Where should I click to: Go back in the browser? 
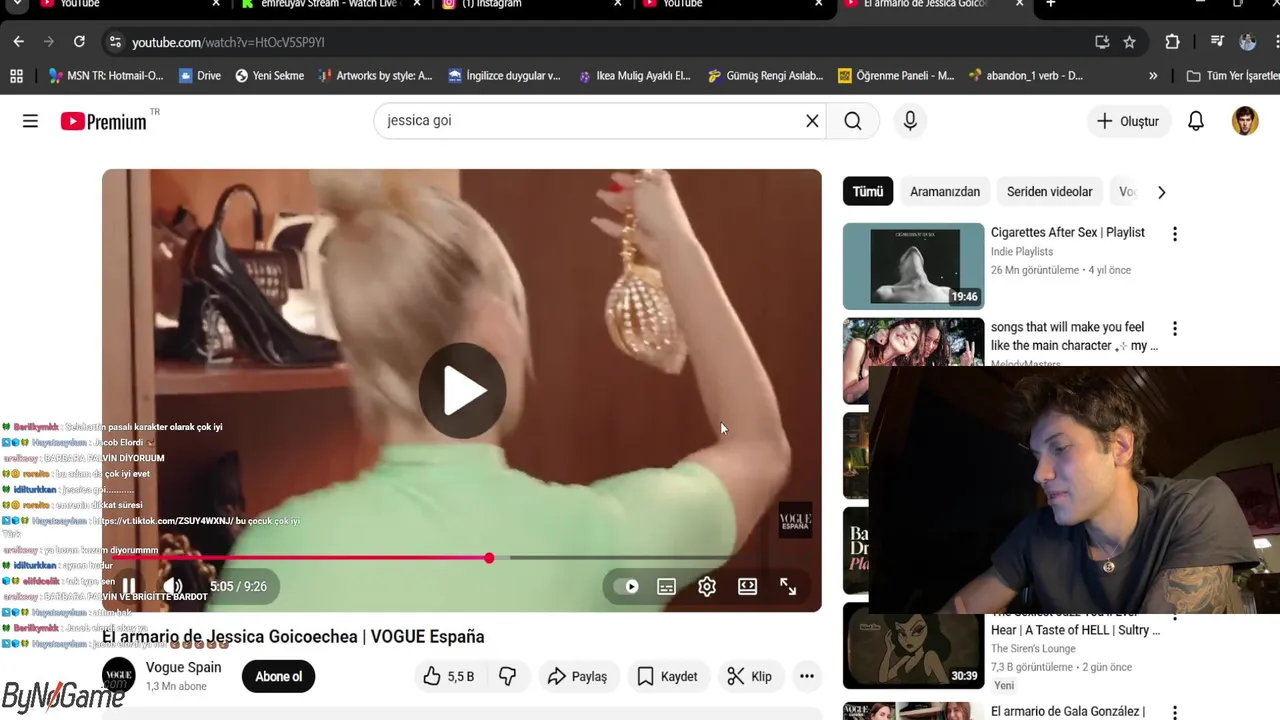[18, 42]
